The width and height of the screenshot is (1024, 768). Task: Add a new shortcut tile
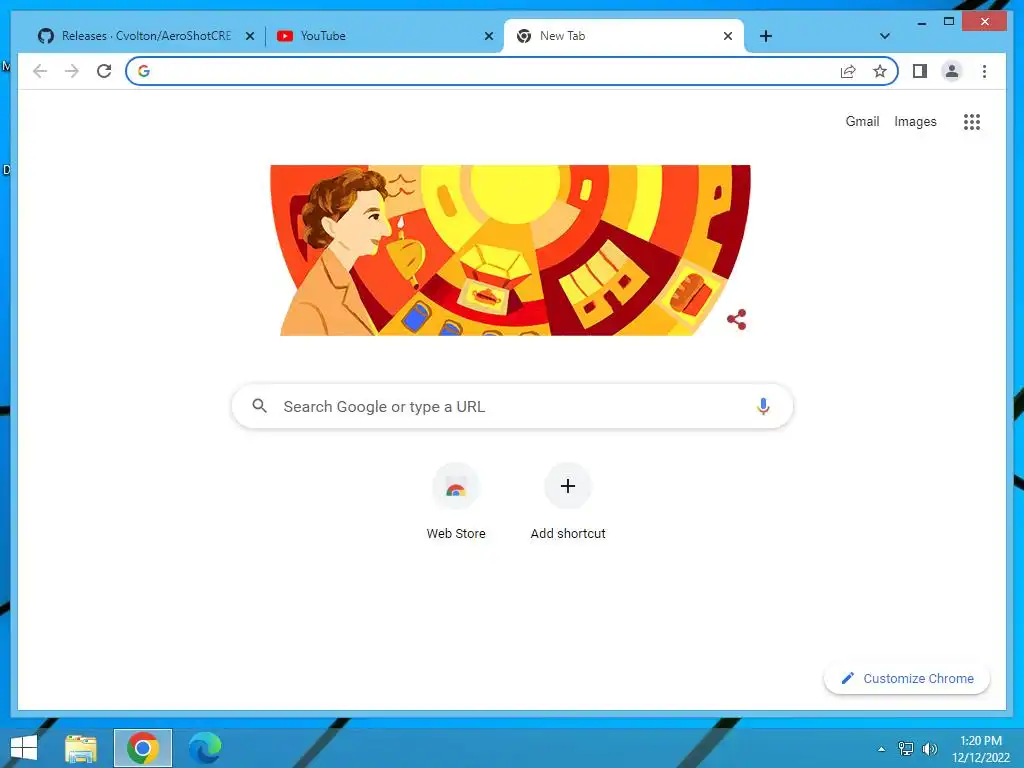coord(568,502)
